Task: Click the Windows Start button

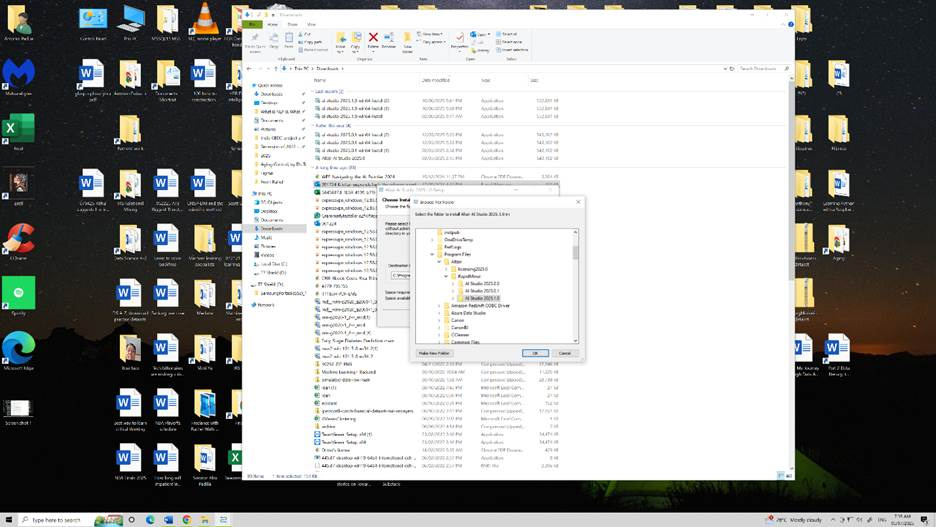Action: point(8,520)
